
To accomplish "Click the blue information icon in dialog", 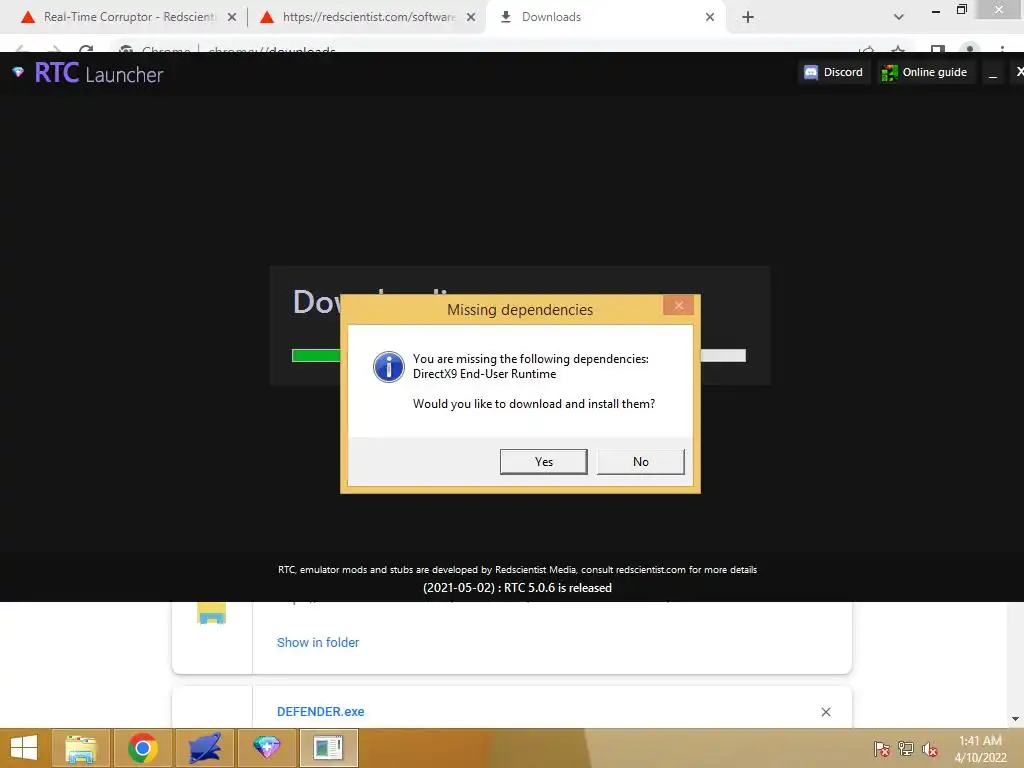I will pyautogui.click(x=389, y=366).
